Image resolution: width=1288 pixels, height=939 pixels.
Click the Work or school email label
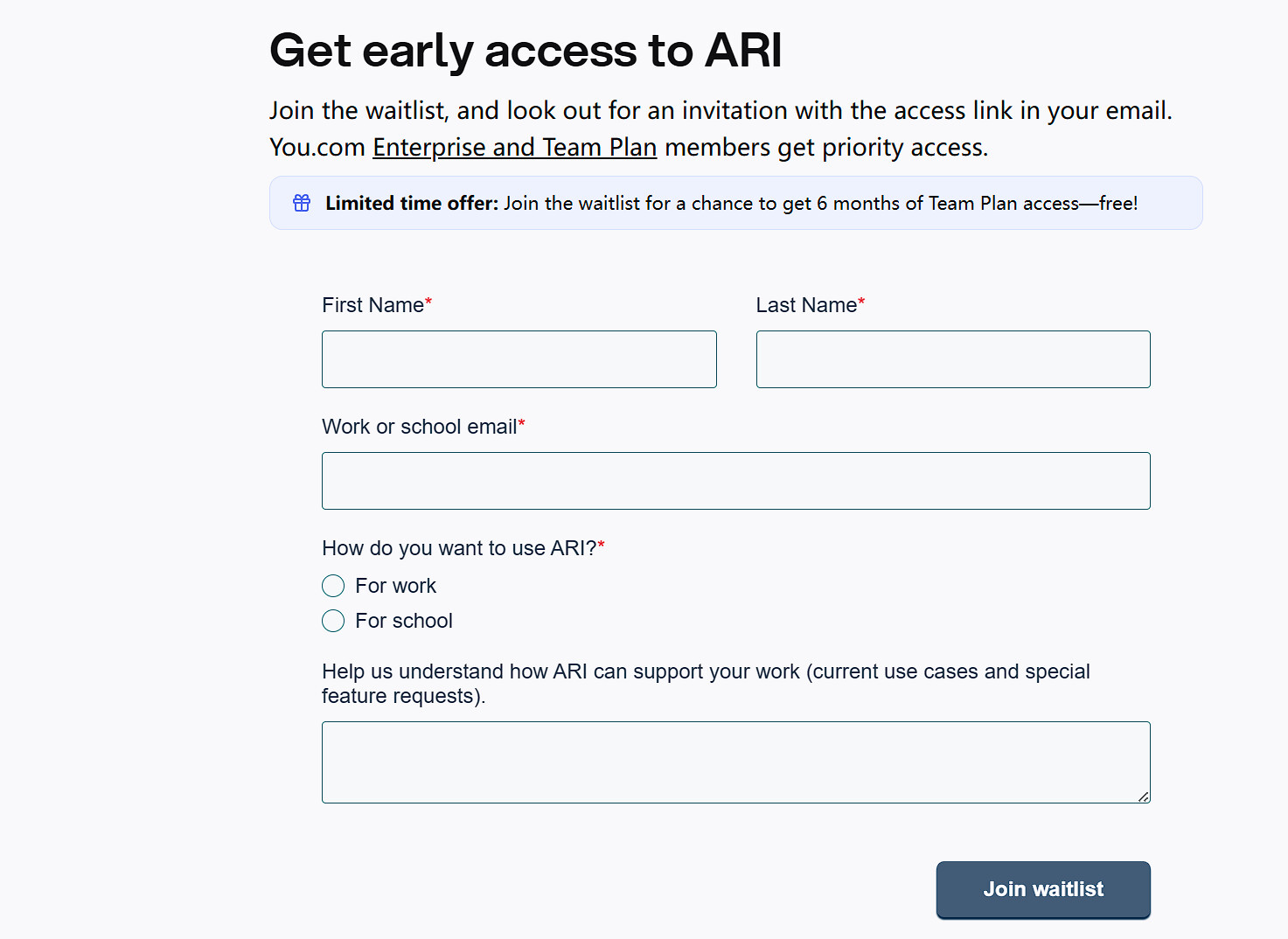(x=420, y=427)
